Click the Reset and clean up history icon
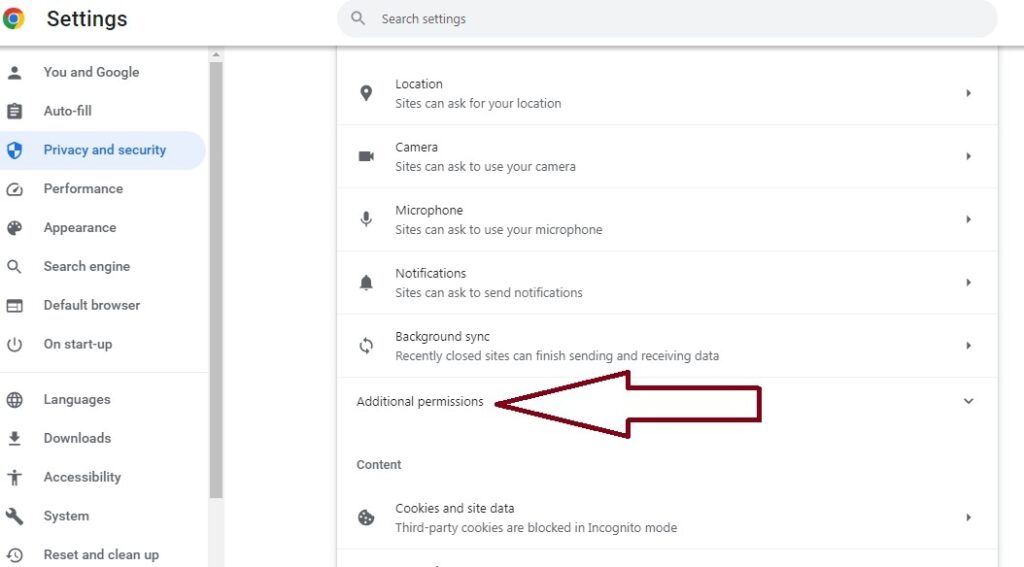Viewport: 1024px width, 567px height. click(x=14, y=555)
